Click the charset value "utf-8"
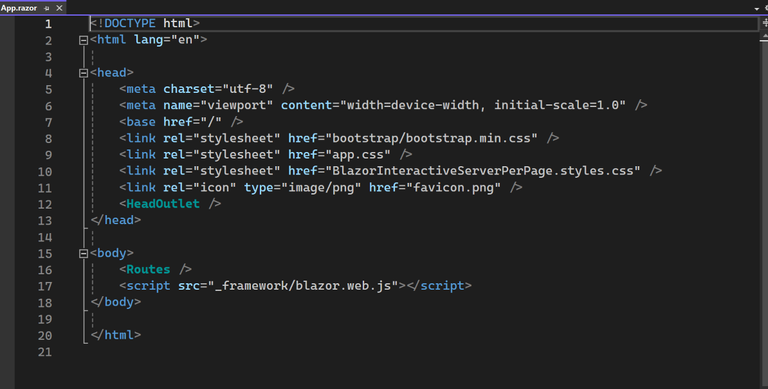This screenshot has height=389, width=768. pos(247,89)
